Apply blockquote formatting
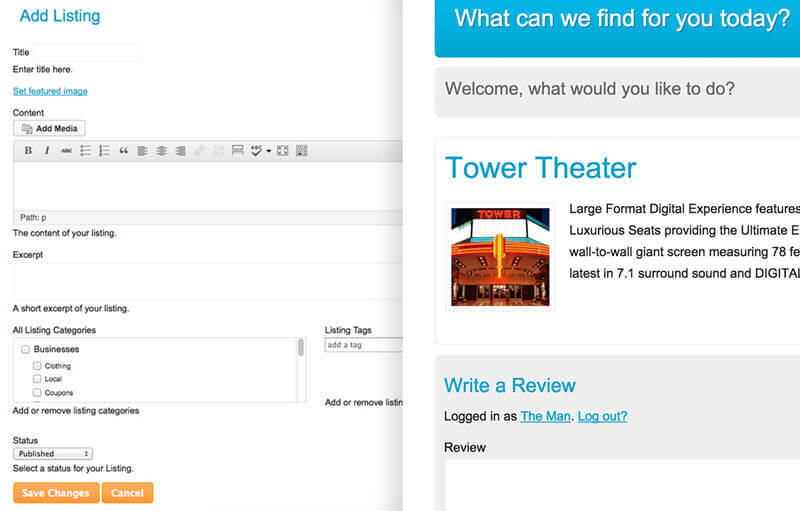This screenshot has width=800, height=511. coord(124,151)
